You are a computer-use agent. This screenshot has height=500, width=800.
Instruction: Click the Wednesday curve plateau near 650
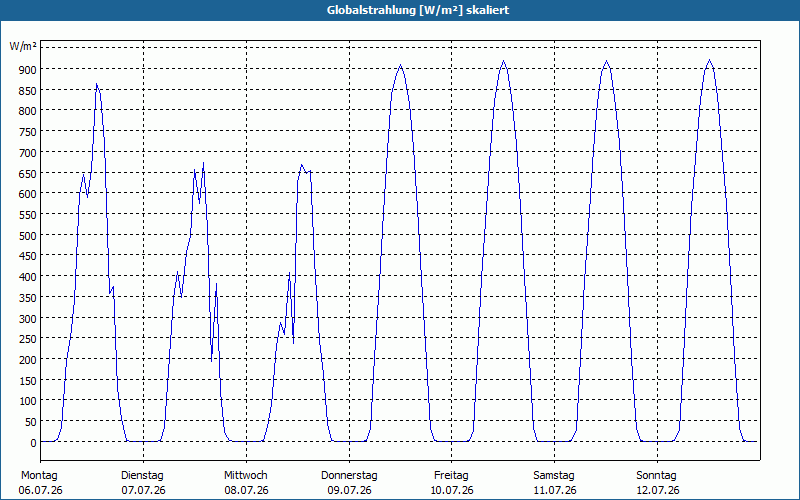point(305,168)
